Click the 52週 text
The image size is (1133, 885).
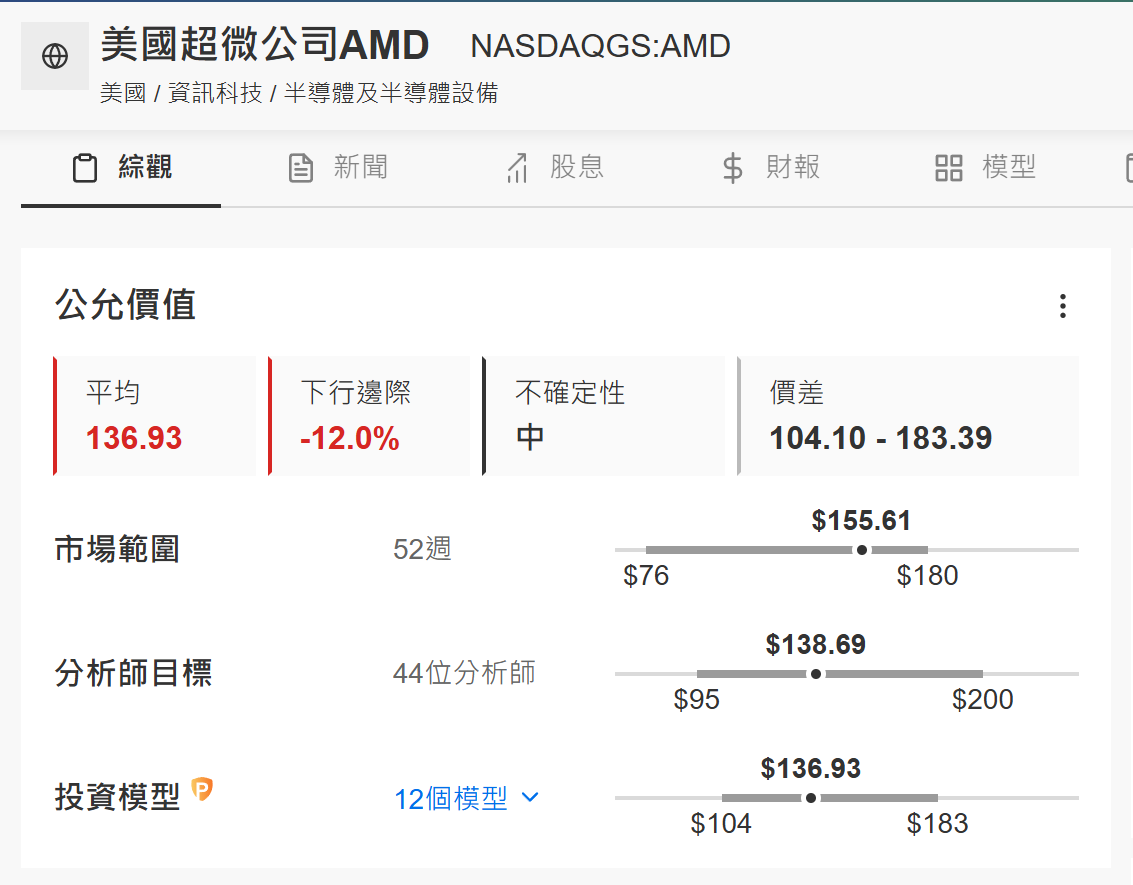point(422,549)
